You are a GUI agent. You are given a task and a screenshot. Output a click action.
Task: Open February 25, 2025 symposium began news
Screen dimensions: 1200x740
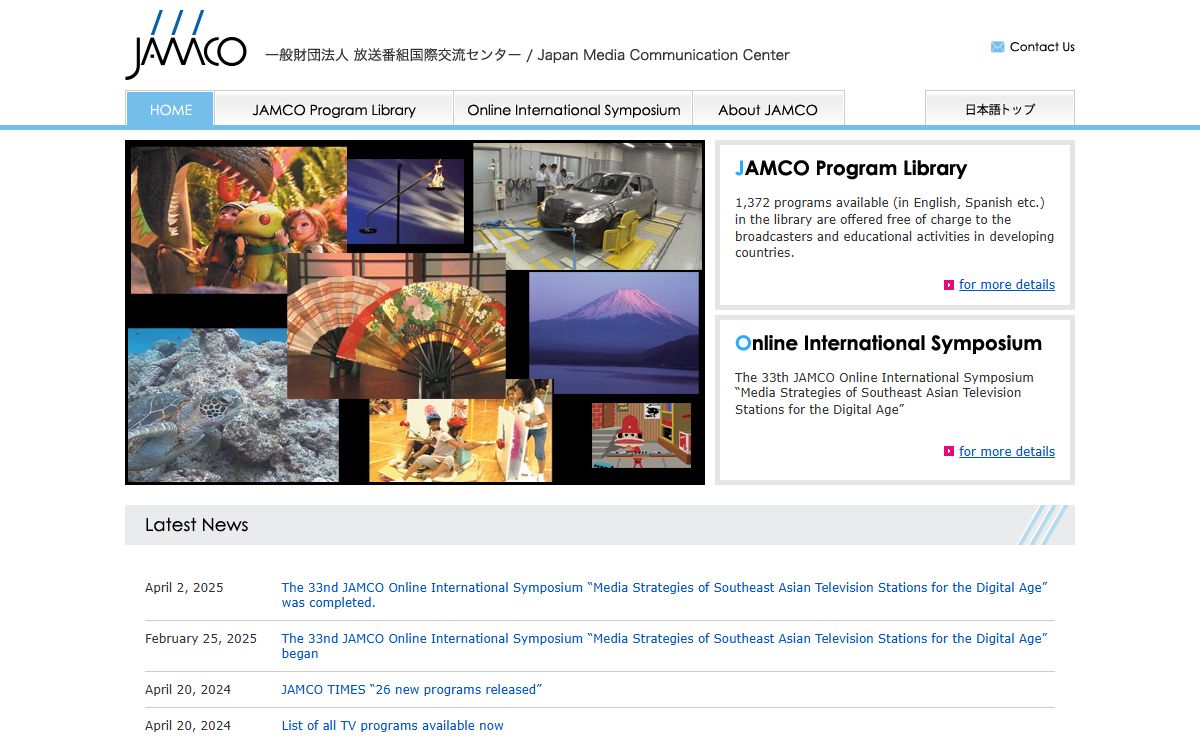(664, 646)
